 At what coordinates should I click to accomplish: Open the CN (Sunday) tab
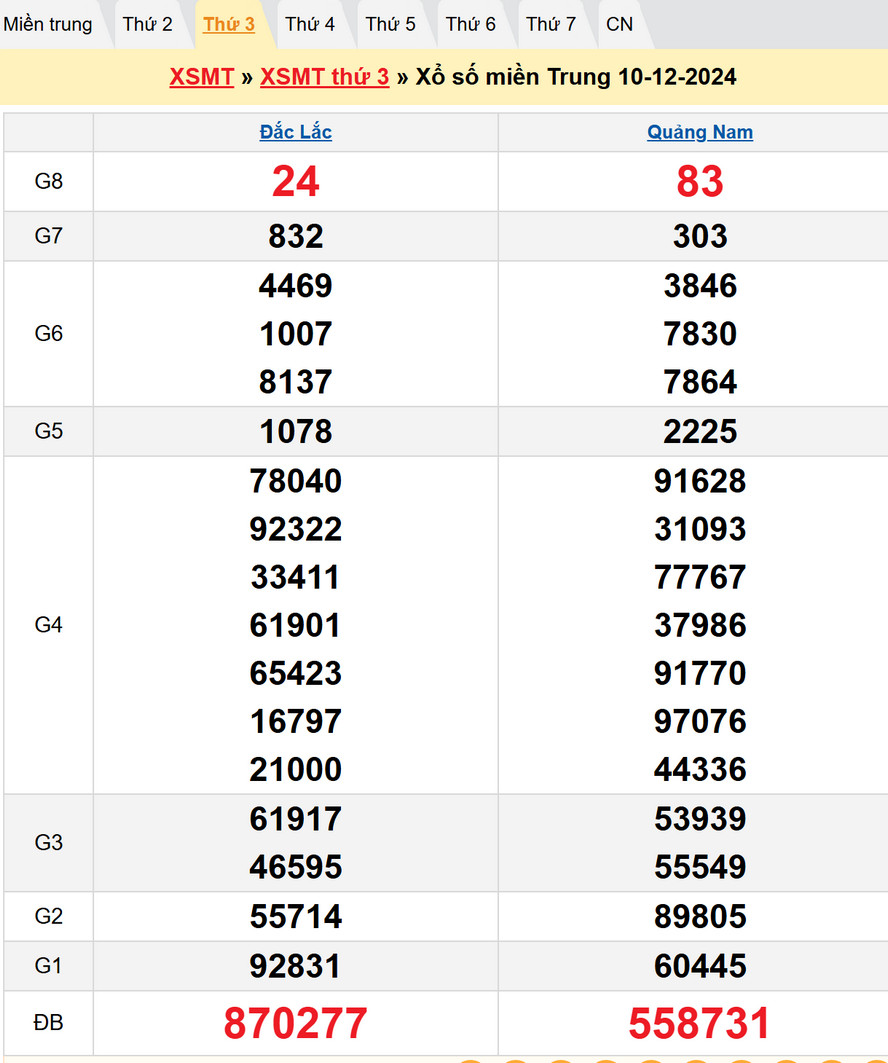click(x=620, y=24)
